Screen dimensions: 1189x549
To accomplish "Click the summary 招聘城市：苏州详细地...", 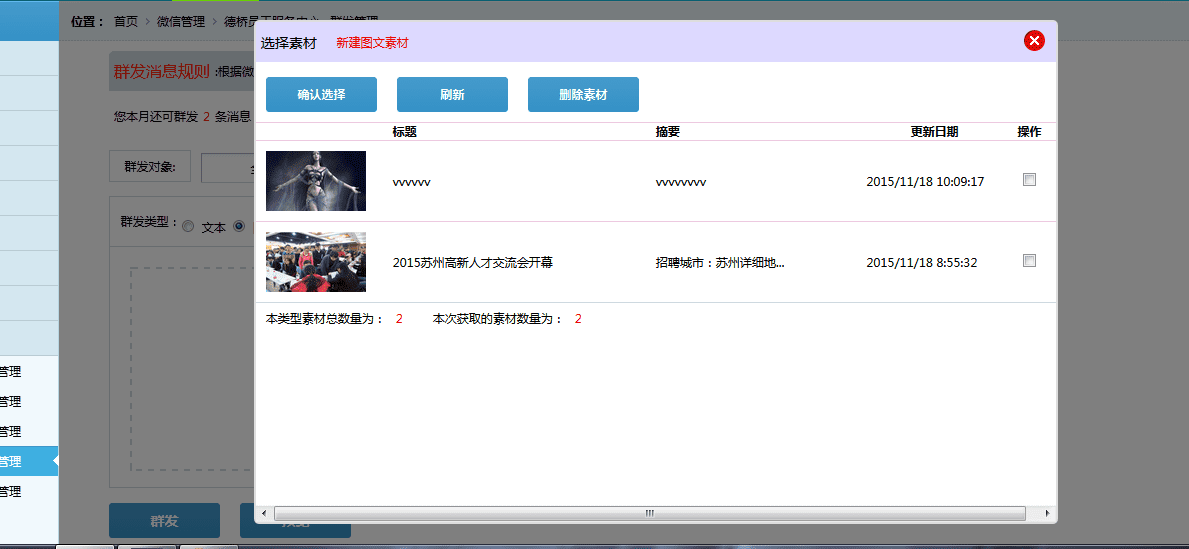I will coord(720,263).
